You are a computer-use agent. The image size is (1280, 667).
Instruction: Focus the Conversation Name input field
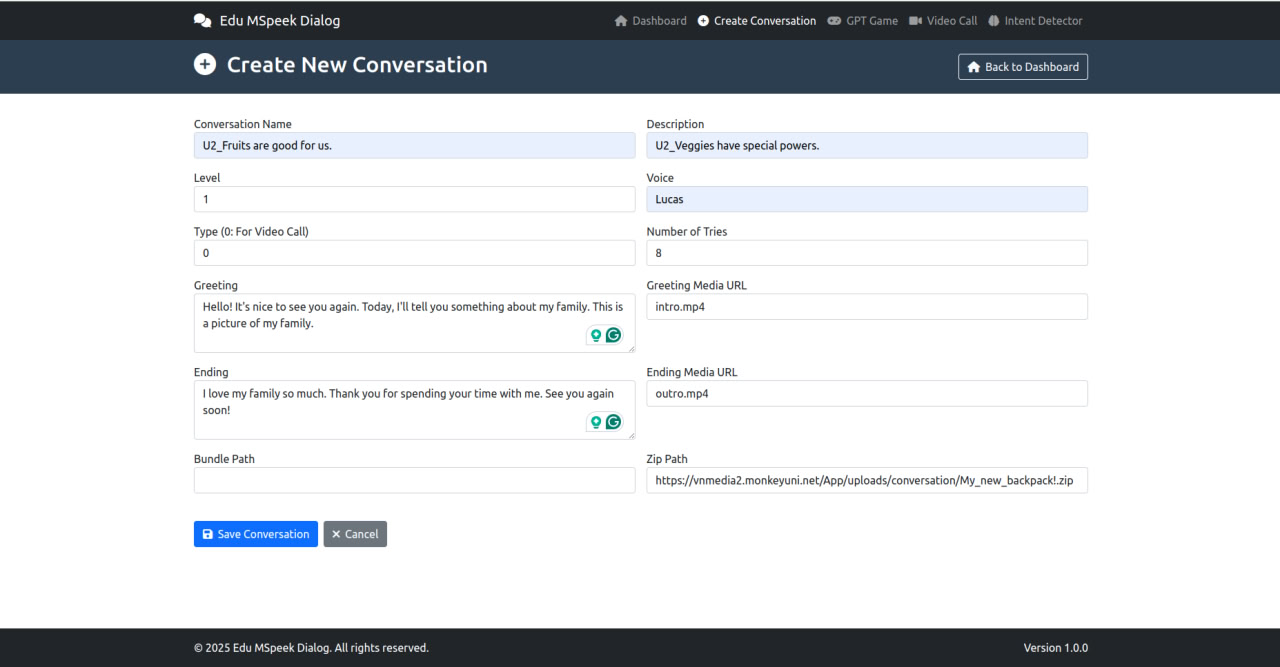click(414, 145)
